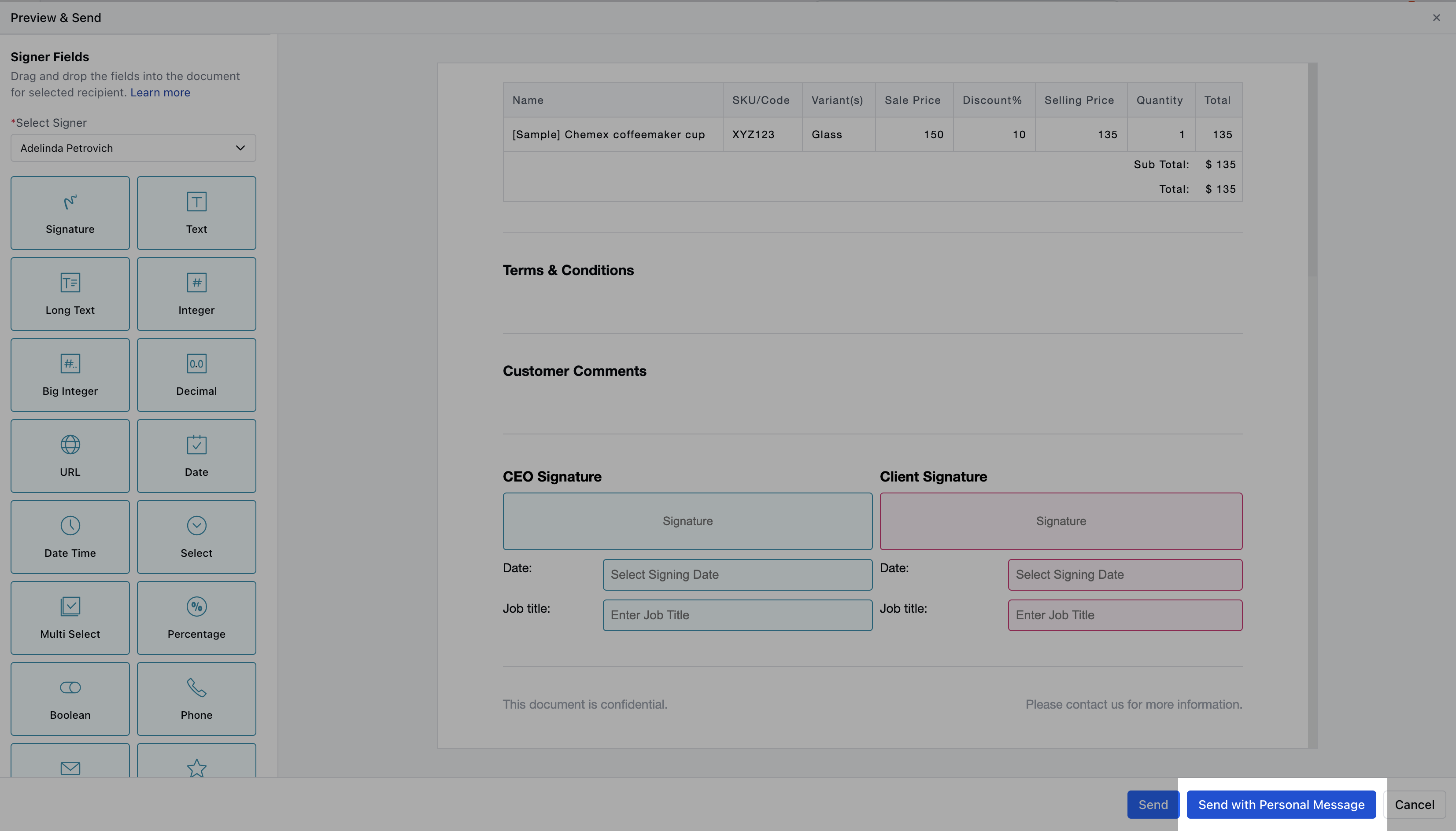This screenshot has height=831, width=1456.
Task: Pick the Boolean field tile
Action: (x=70, y=699)
